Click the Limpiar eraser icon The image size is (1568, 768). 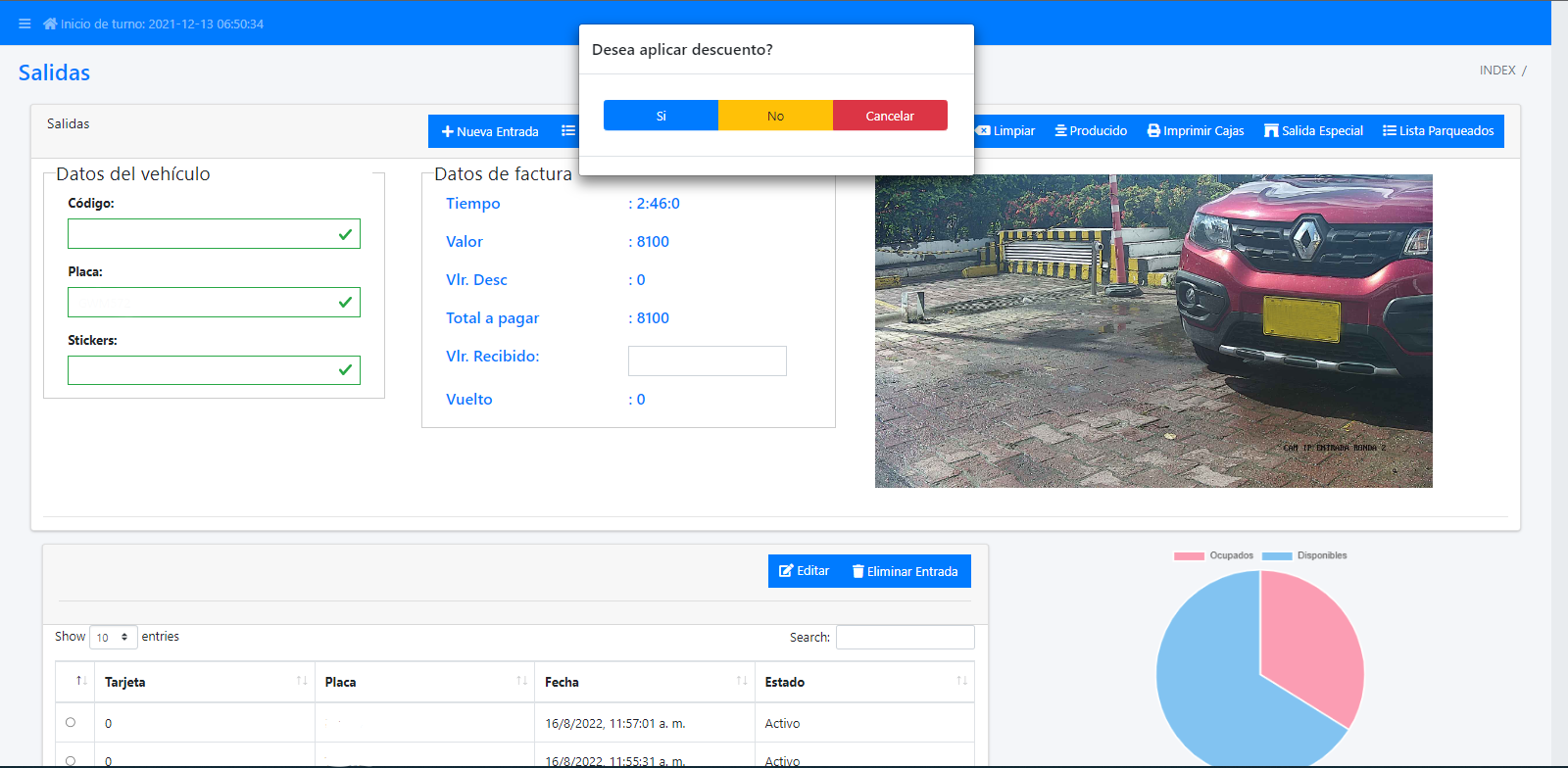click(x=983, y=131)
